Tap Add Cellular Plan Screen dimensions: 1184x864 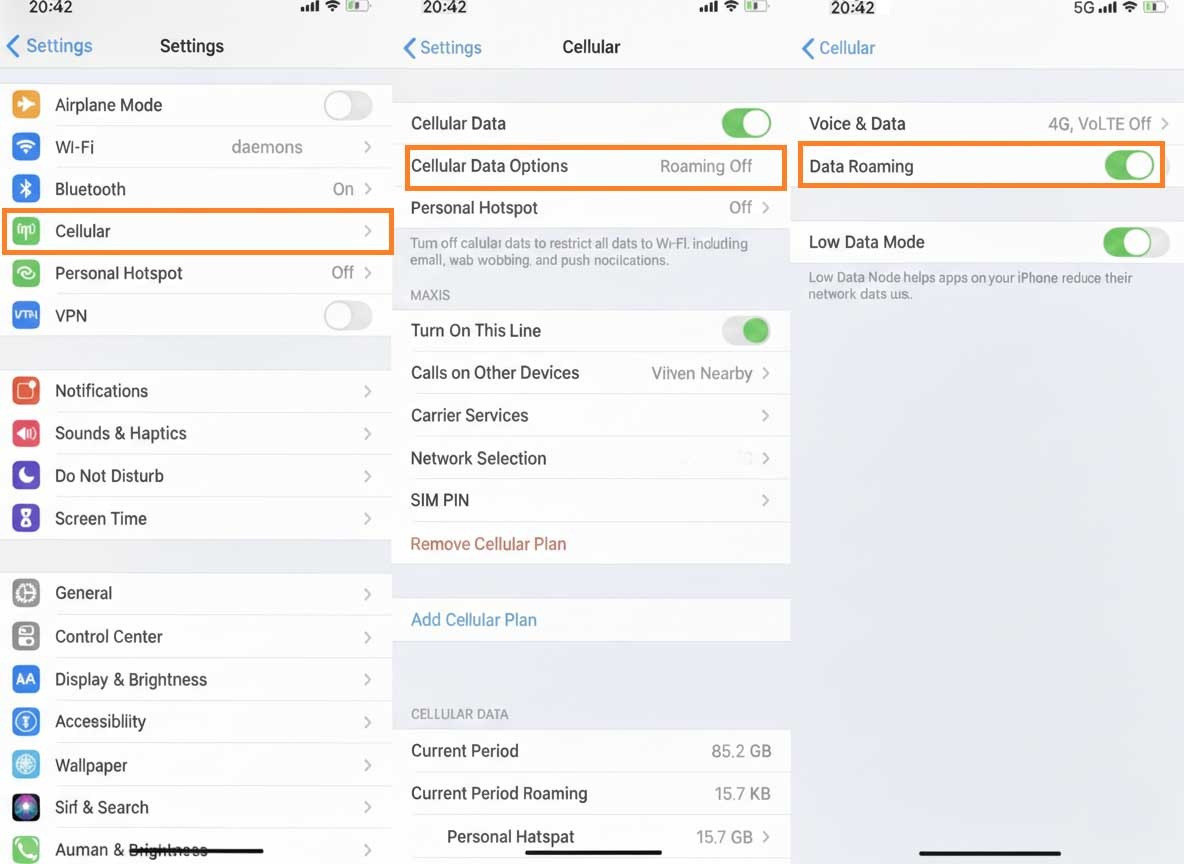473,619
